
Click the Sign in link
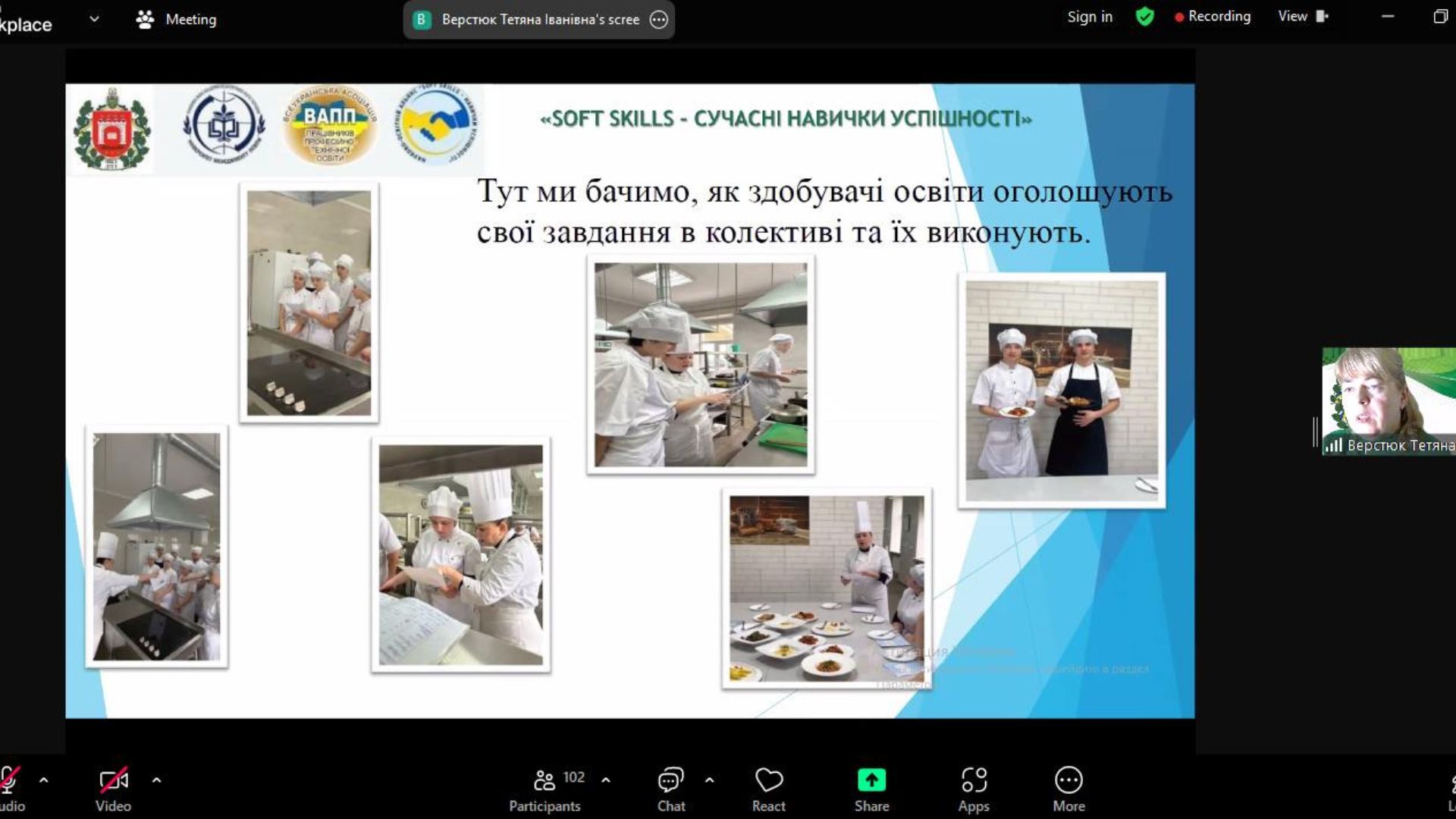1089,17
